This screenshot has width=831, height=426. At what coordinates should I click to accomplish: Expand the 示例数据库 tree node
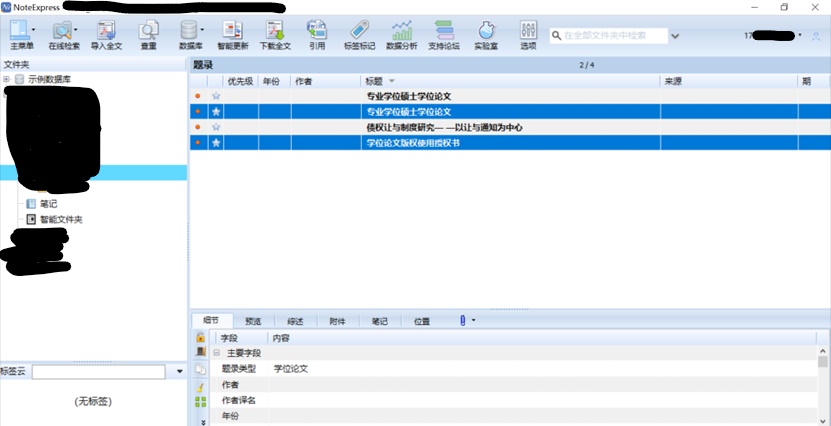click(7, 79)
